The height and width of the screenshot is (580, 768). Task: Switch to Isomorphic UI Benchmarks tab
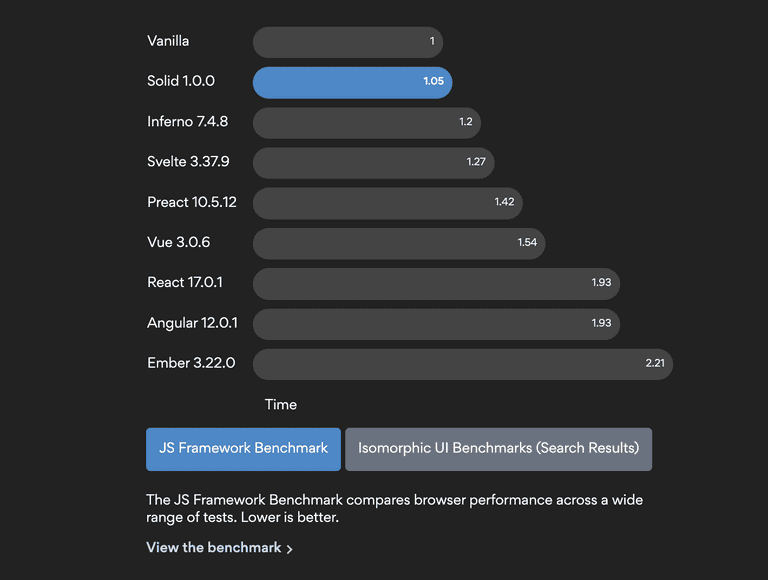pyautogui.click(x=498, y=449)
